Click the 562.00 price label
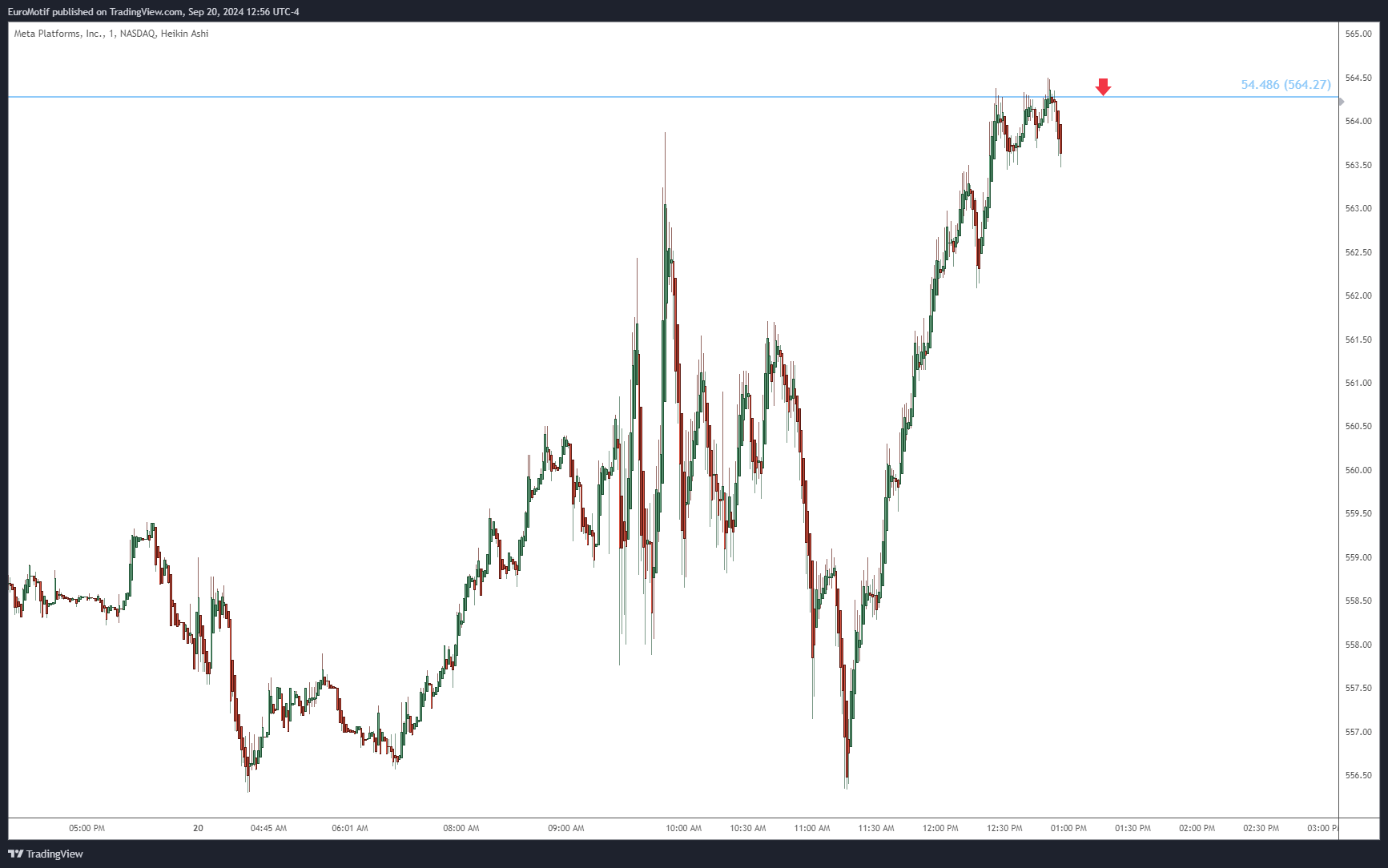Screen dimensions: 1388x868 tap(1358, 296)
